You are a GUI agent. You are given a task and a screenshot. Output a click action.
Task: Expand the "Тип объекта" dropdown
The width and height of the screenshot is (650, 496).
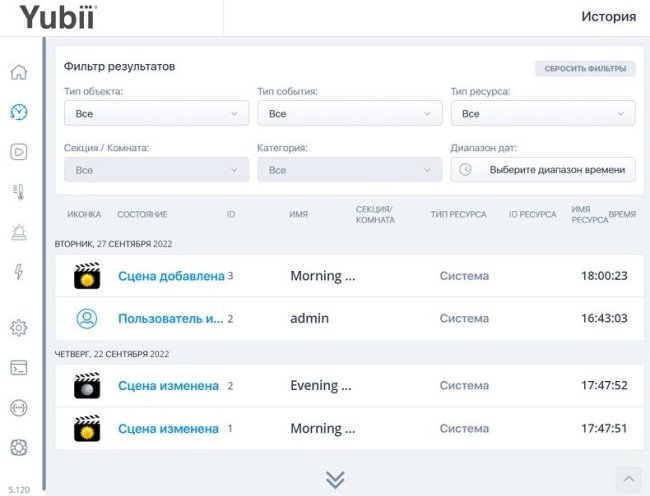click(156, 114)
